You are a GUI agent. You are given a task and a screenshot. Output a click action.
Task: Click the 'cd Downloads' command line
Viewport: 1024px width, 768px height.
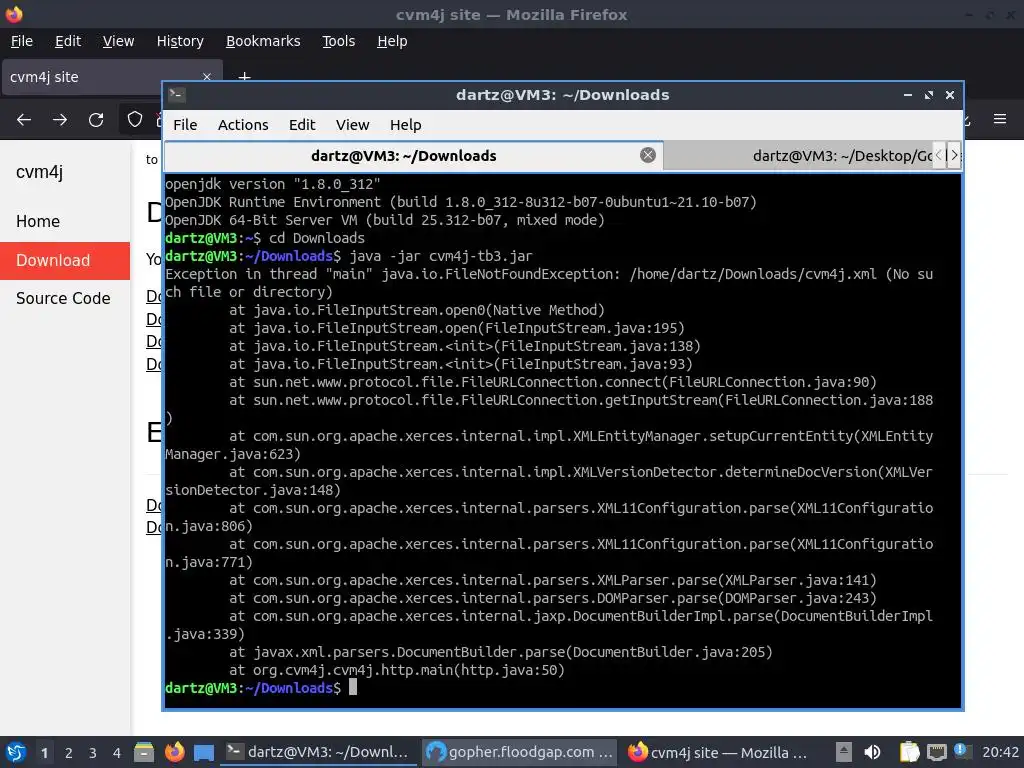(x=317, y=238)
